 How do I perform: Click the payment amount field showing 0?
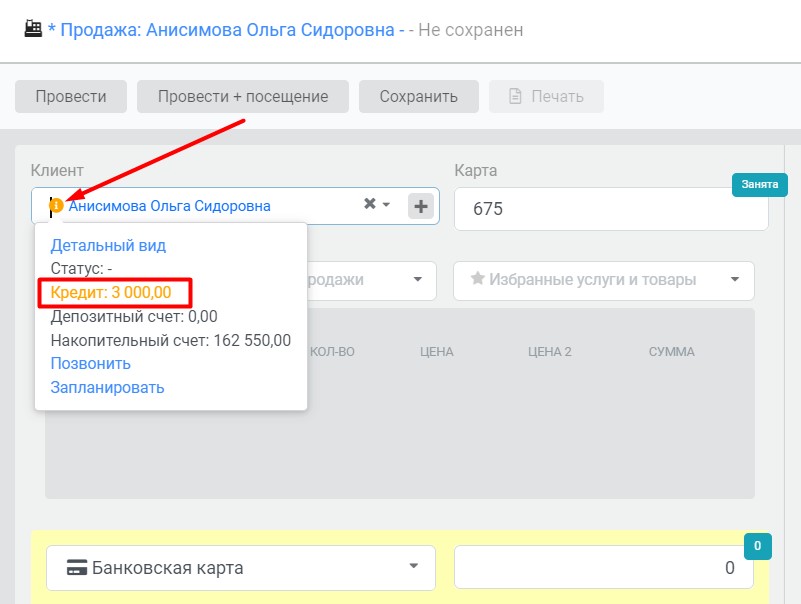[603, 567]
